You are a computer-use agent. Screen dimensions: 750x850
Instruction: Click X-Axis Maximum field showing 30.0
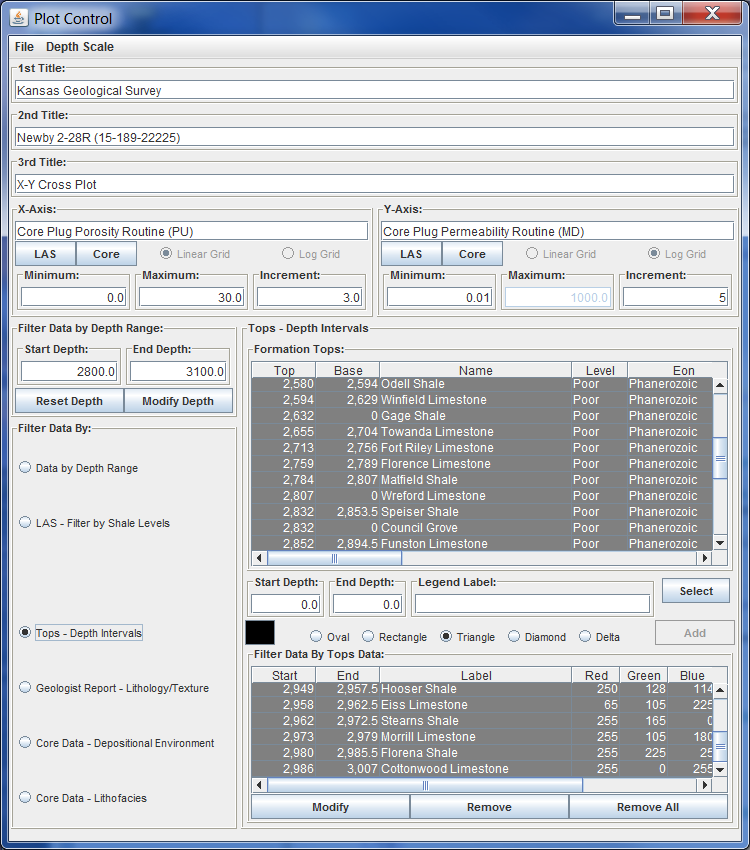(x=191, y=297)
